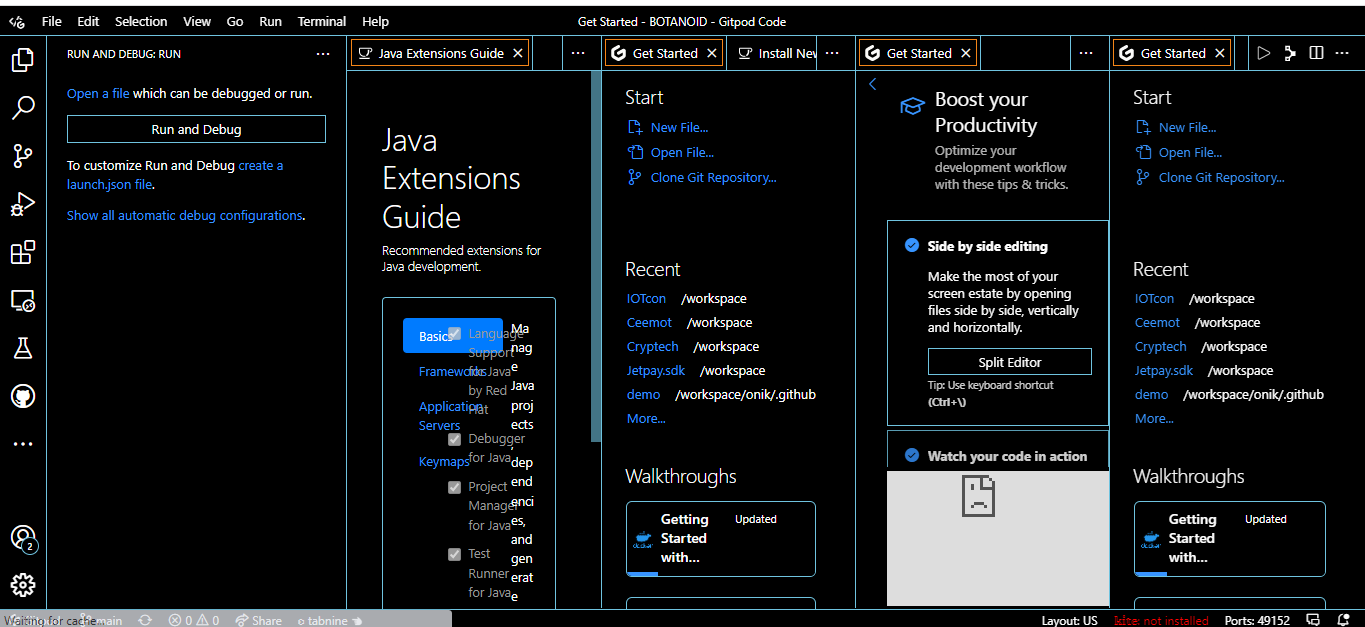Toggle Test Runner for Java checkbox
Screen dimensions: 1365x627
click(454, 554)
